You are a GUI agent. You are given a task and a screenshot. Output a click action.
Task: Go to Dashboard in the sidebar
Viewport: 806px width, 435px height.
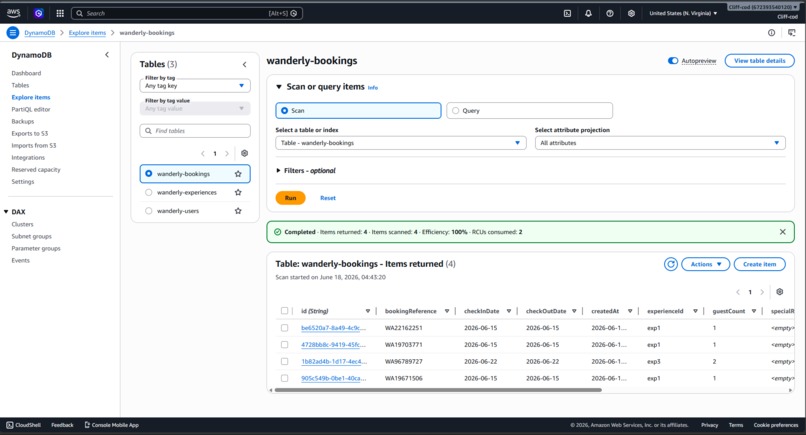click(26, 73)
